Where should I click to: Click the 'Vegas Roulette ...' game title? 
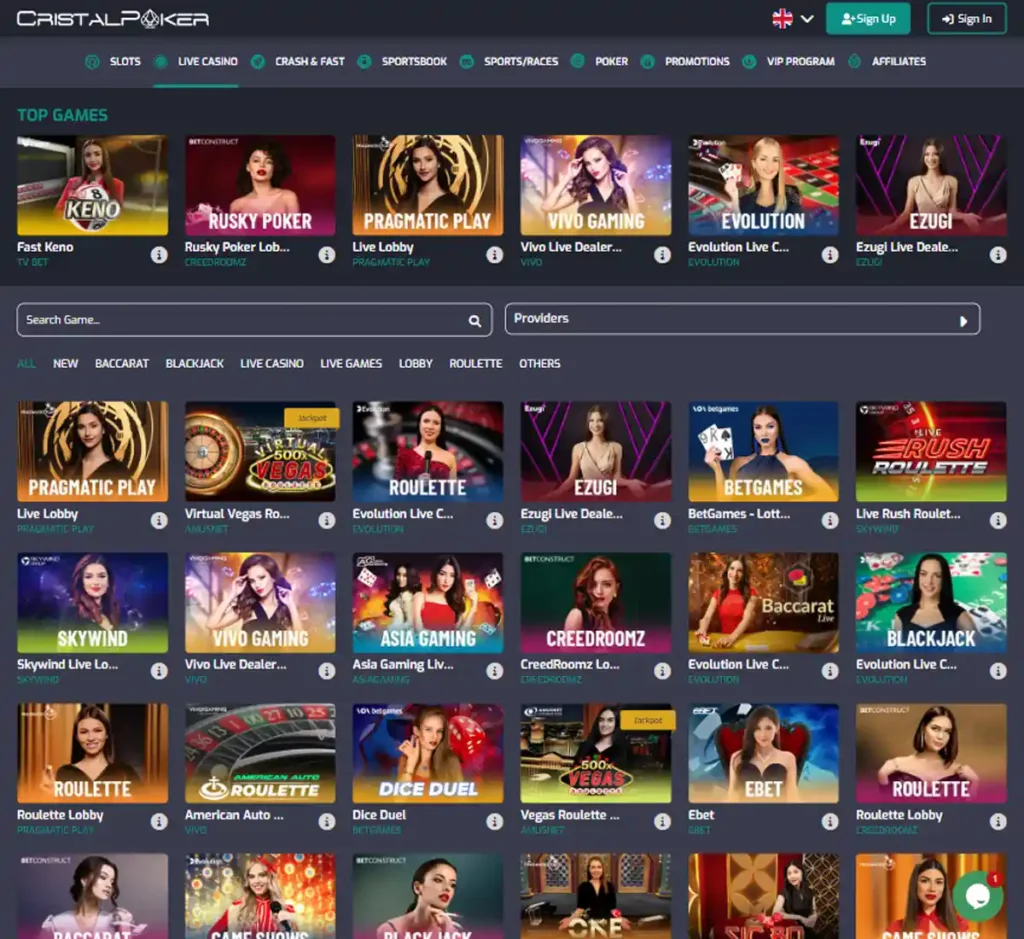[x=569, y=815]
